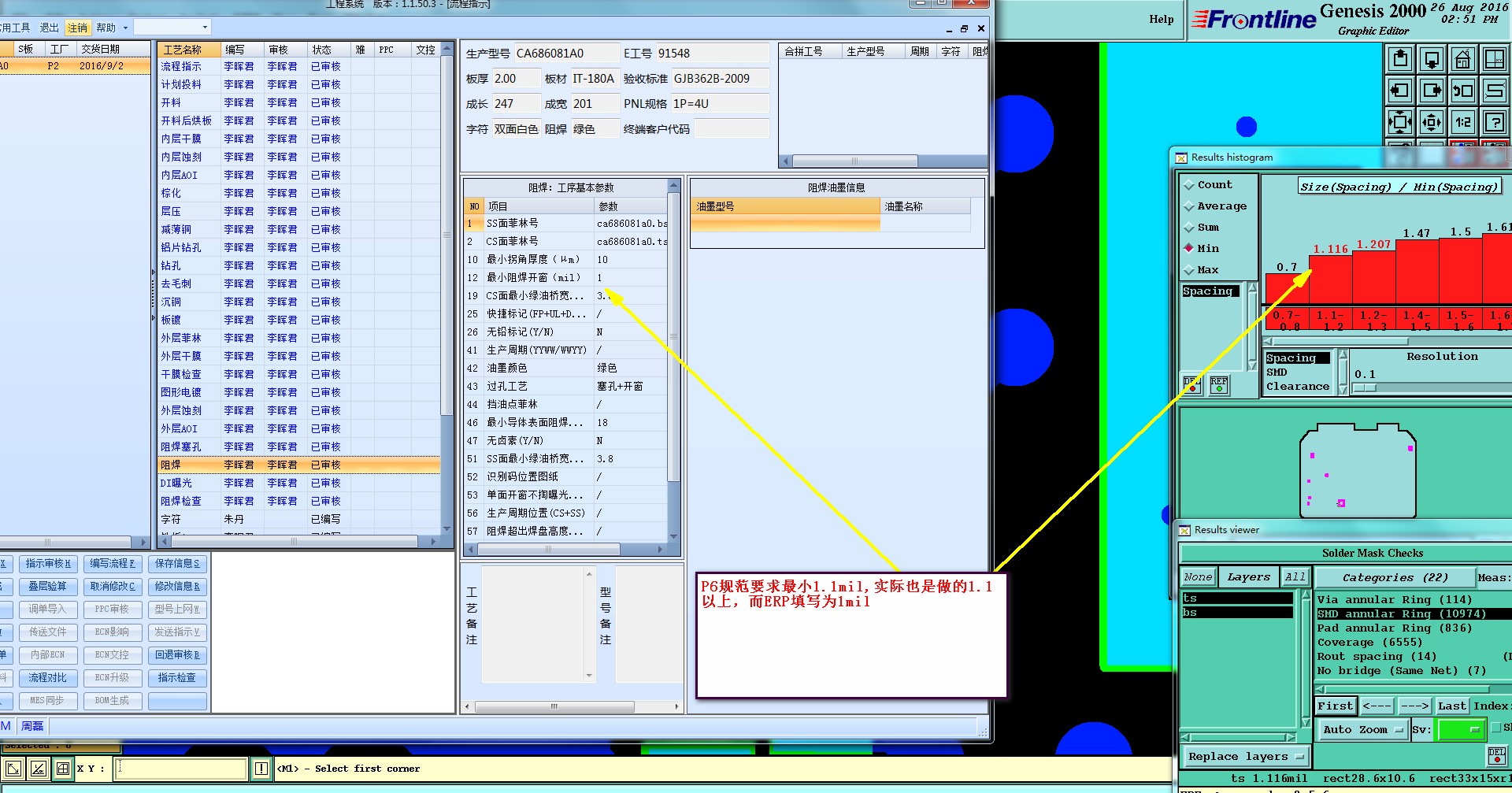Image resolution: width=1512 pixels, height=793 pixels.
Task: Click the pan right icon in Genesis toolbar
Action: (1432, 91)
